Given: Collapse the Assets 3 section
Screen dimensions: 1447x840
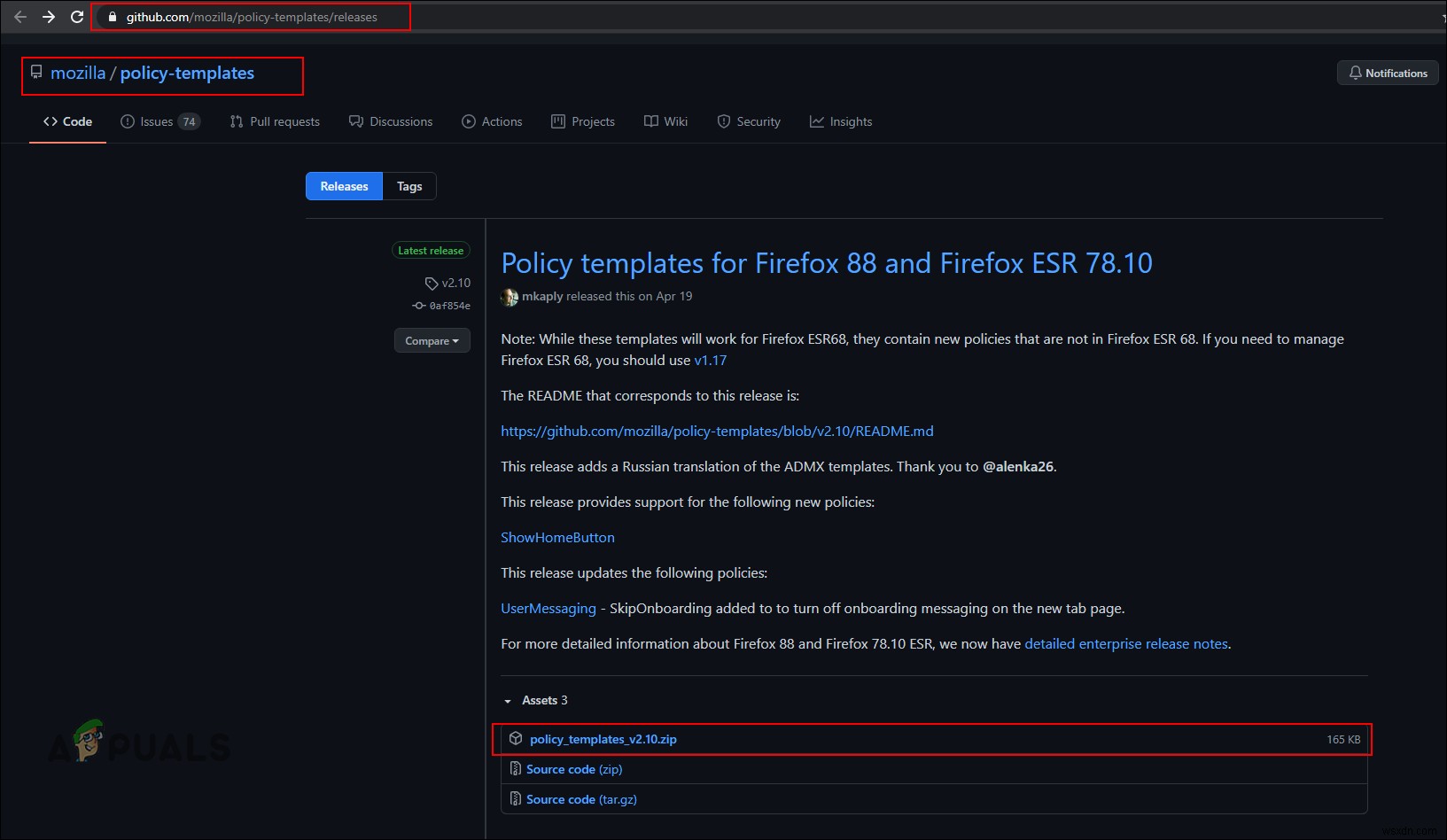Looking at the screenshot, I should (536, 700).
